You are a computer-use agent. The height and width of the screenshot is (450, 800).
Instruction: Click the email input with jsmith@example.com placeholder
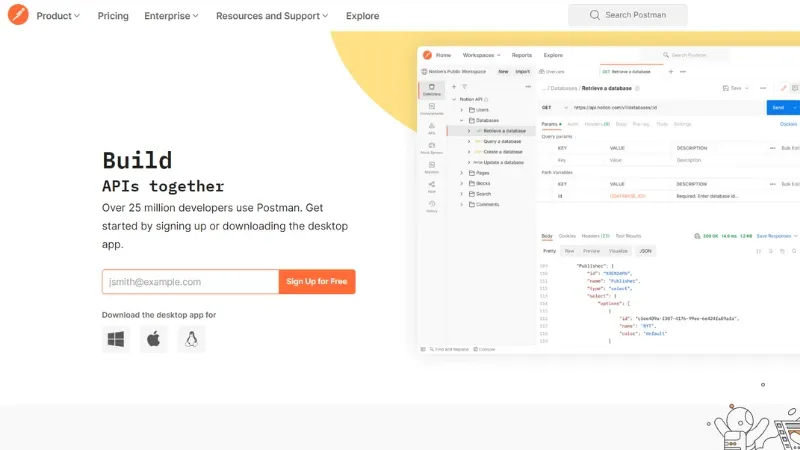point(190,282)
